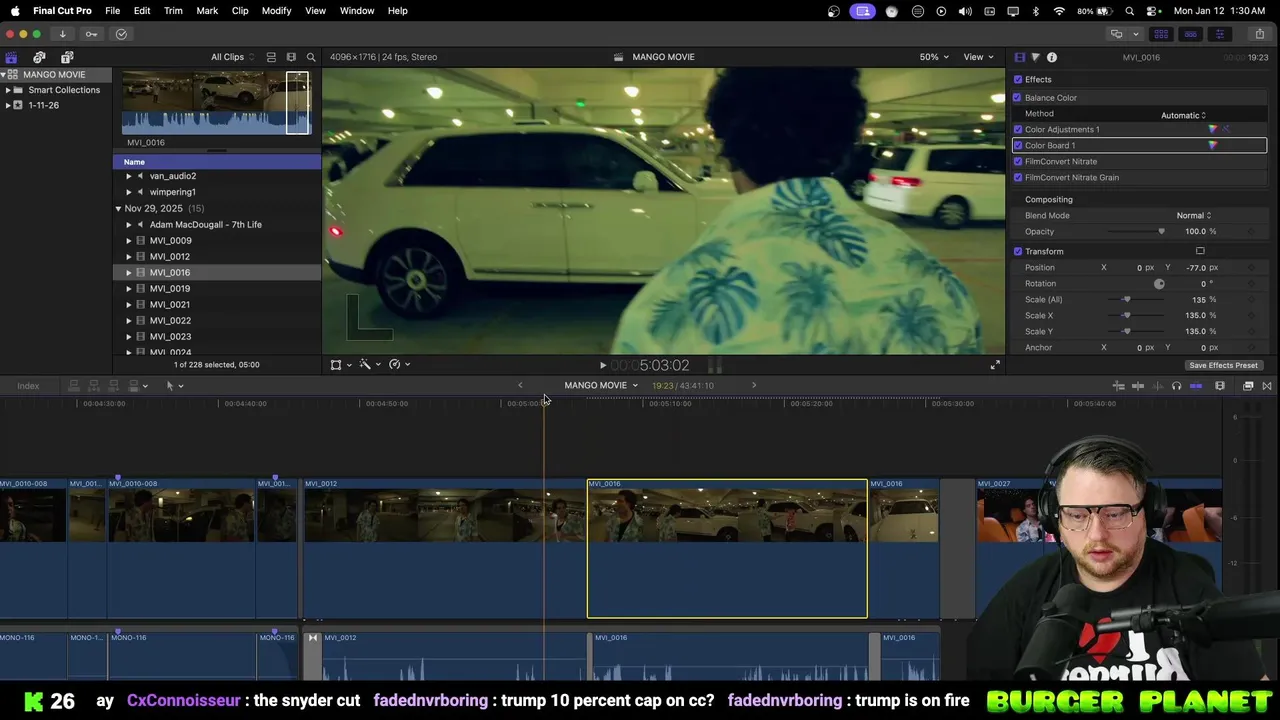The height and width of the screenshot is (720, 1280).
Task: Toggle the Effects master checkbox
Action: click(1018, 79)
